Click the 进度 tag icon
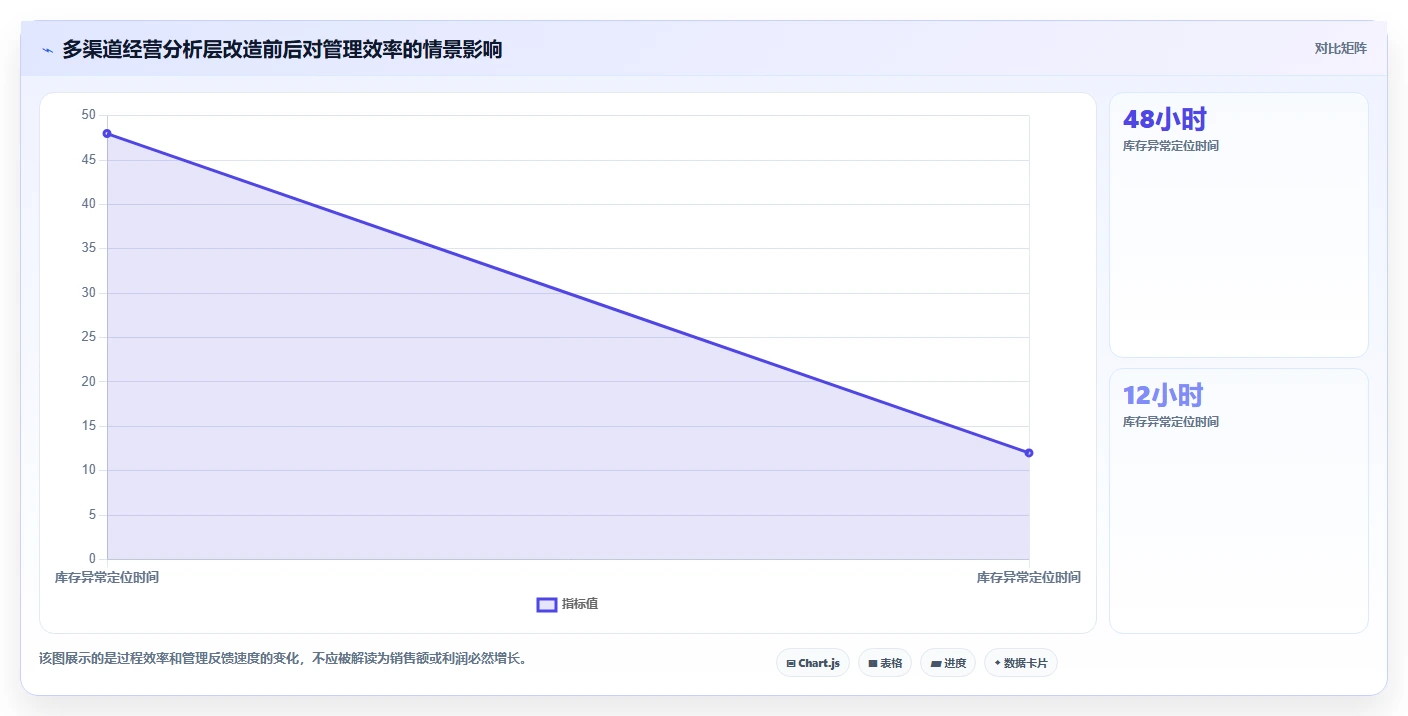The height and width of the screenshot is (716, 1408). [x=935, y=663]
